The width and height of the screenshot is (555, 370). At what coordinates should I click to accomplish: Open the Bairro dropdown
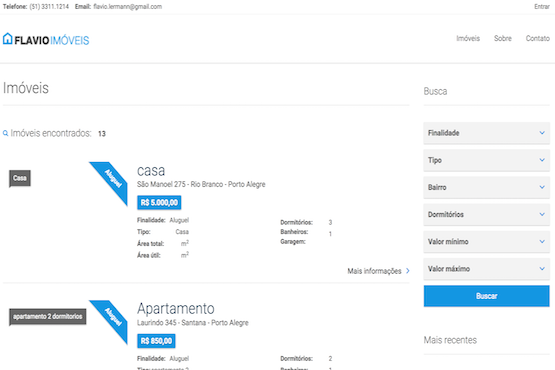click(486, 187)
